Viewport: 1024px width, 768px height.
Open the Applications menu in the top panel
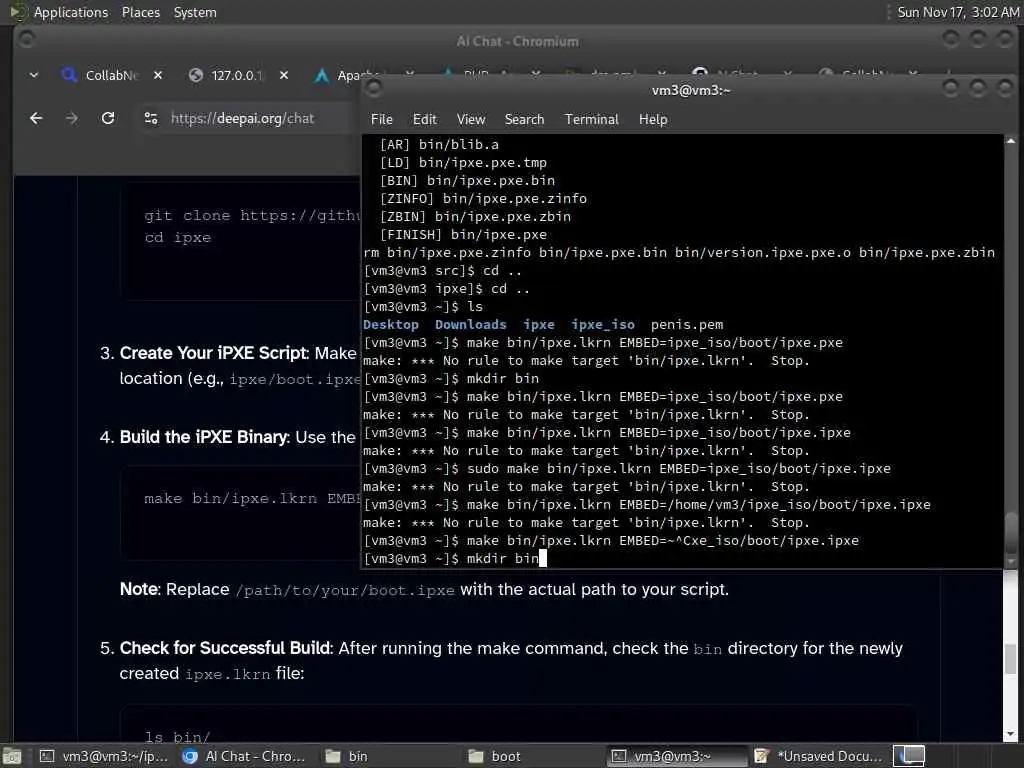[71, 12]
